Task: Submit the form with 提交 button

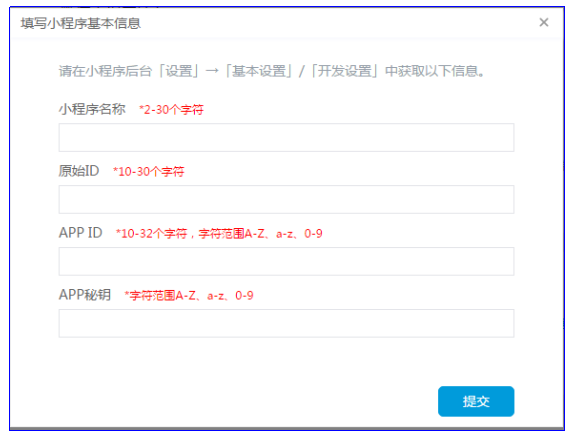Action: 476,401
